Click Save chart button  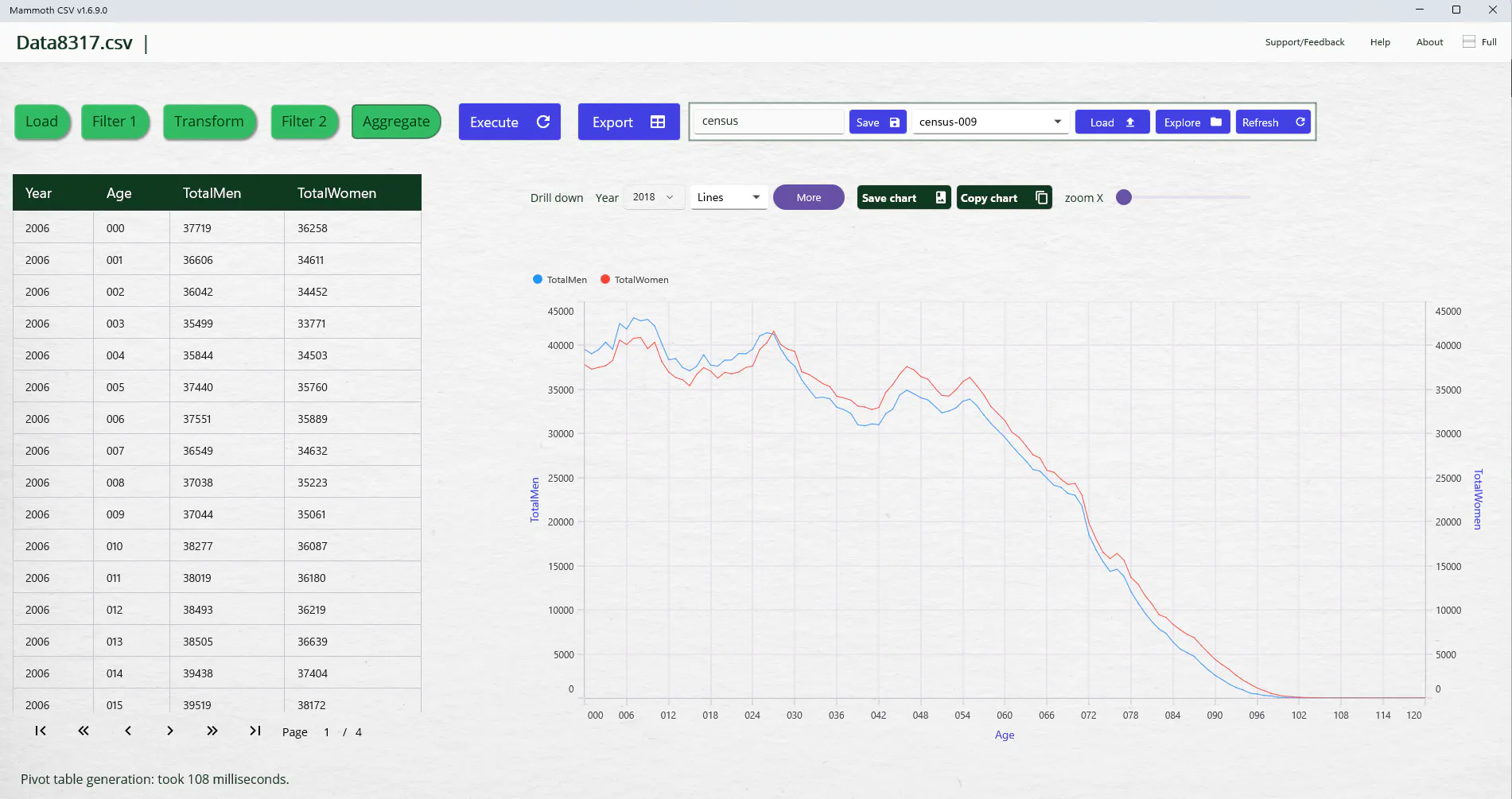[x=904, y=197]
